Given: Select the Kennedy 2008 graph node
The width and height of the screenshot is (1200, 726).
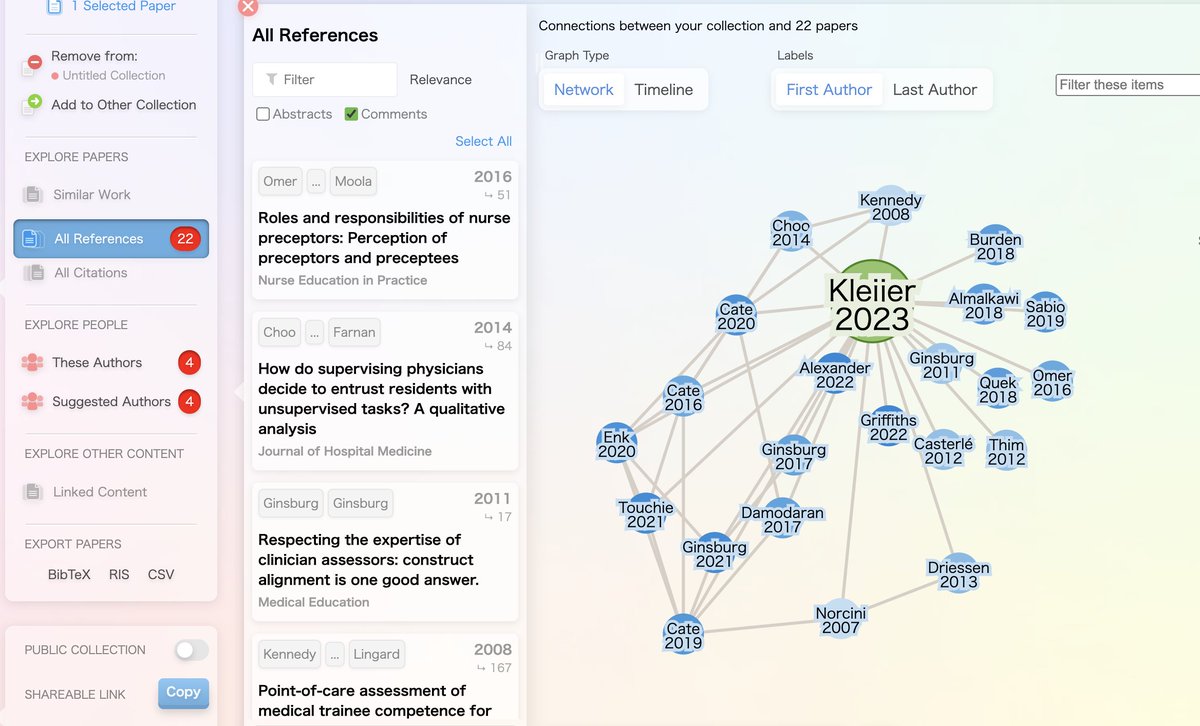Looking at the screenshot, I should [890, 205].
